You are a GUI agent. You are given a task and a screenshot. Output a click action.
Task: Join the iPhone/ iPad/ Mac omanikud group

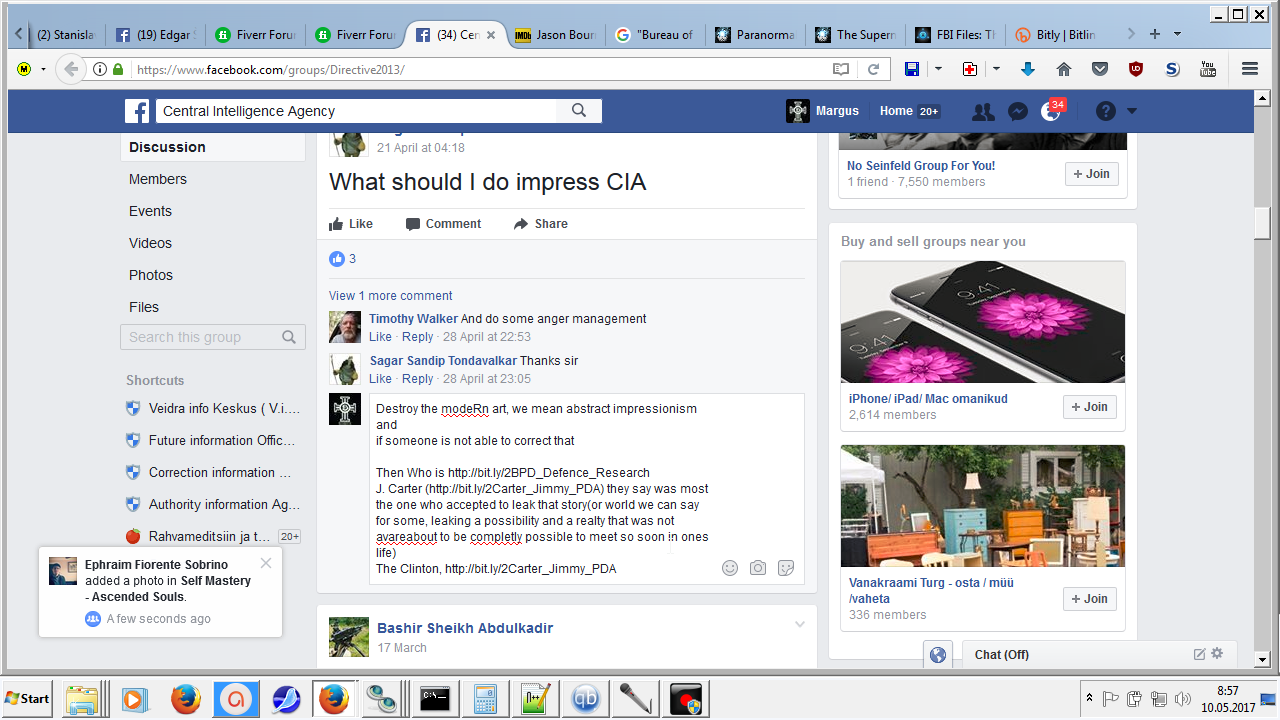[x=1089, y=407]
